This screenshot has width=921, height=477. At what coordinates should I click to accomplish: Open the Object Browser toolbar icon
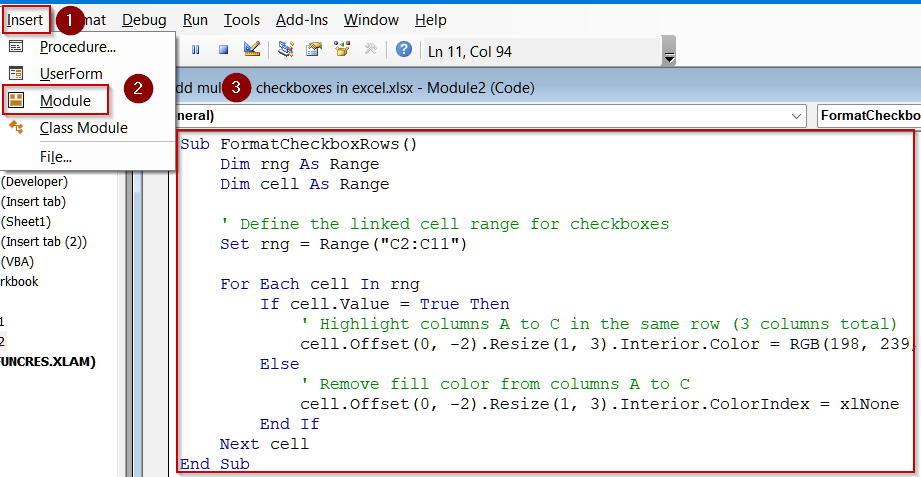tap(342, 49)
